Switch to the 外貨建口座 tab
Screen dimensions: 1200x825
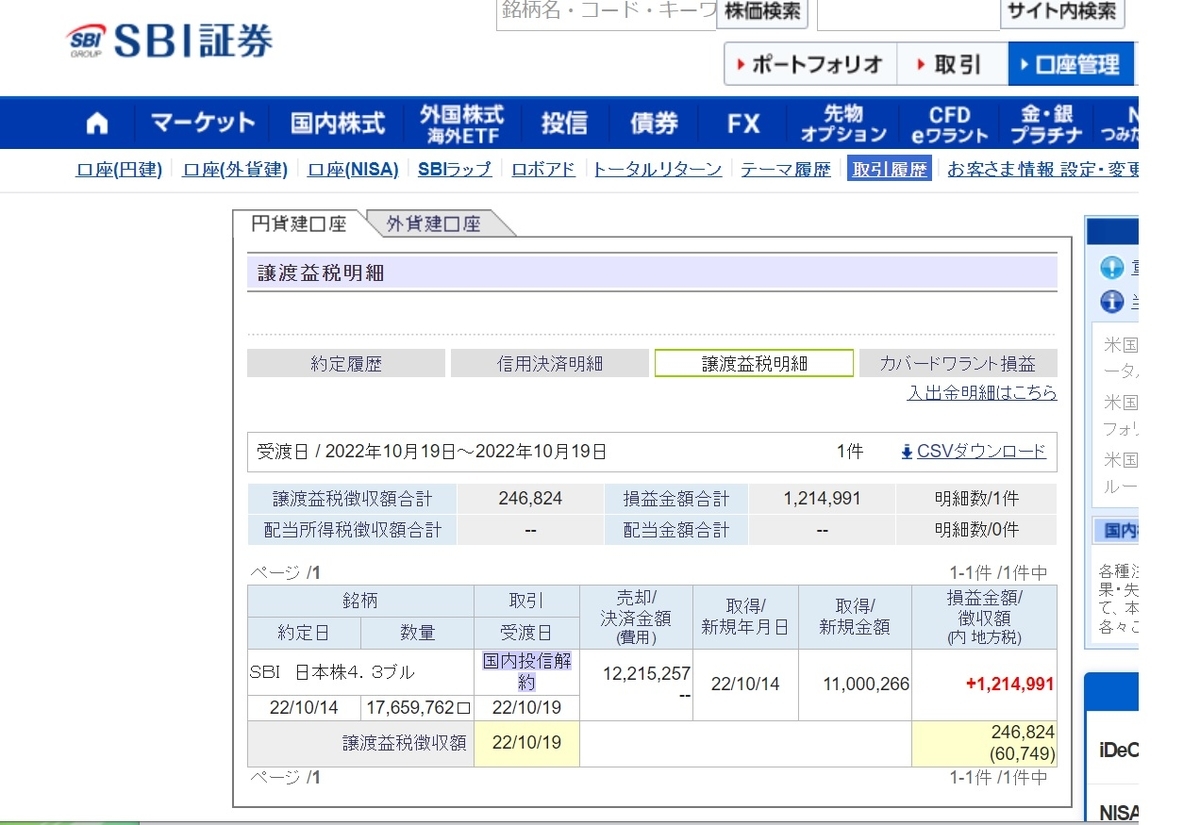point(434,224)
